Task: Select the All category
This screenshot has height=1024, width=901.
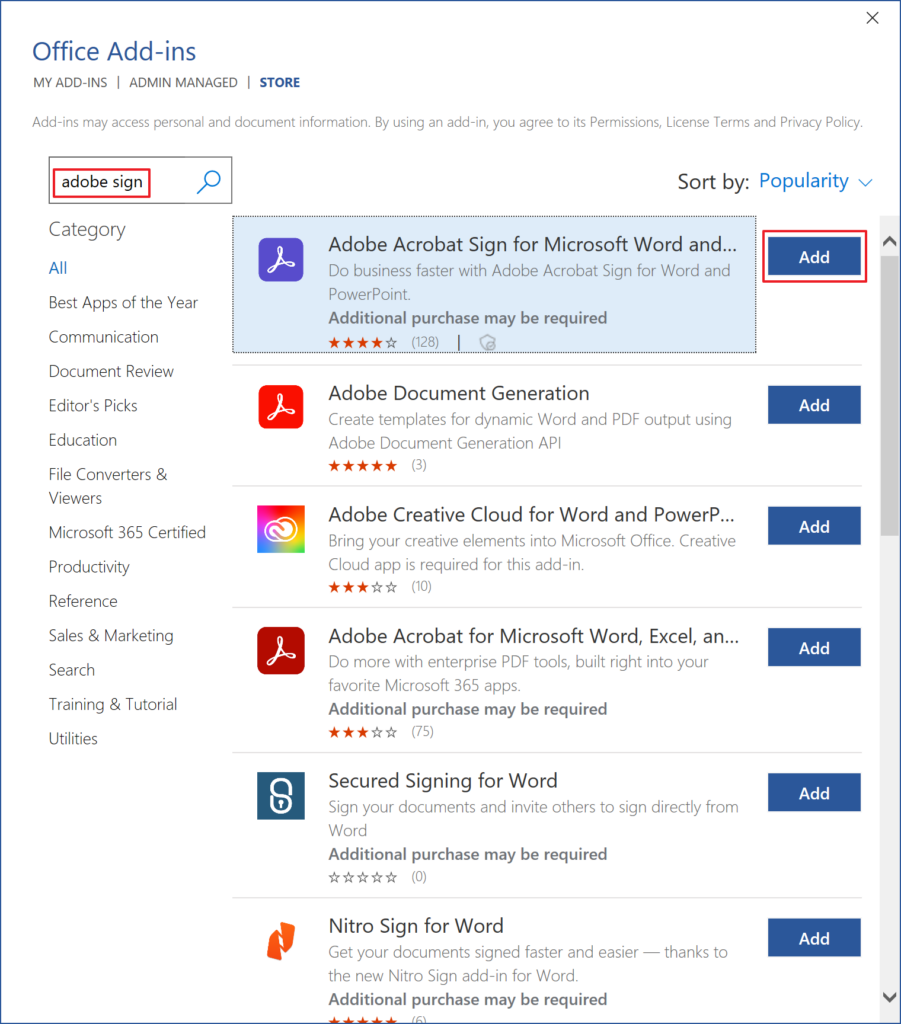Action: (58, 268)
